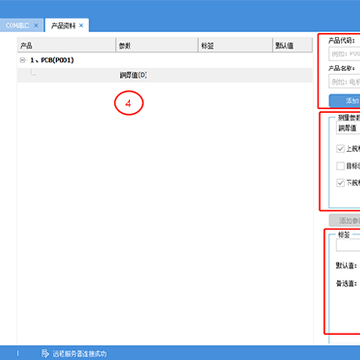Screen dimensions: 360x360
Task: Enable the 目标 checkbox
Action: [340, 166]
